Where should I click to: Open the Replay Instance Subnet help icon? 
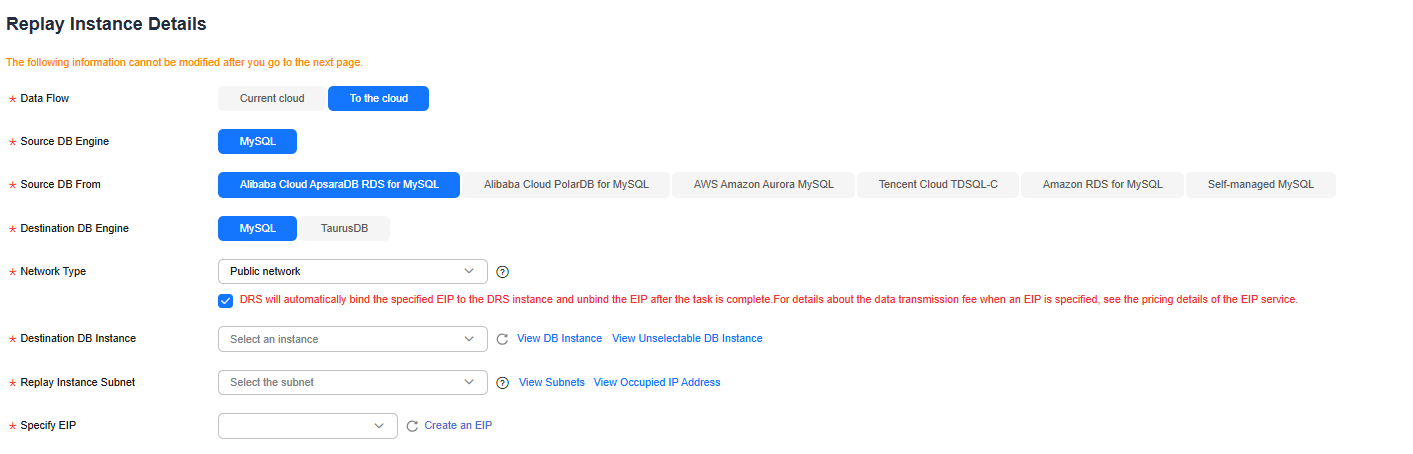[x=503, y=382]
